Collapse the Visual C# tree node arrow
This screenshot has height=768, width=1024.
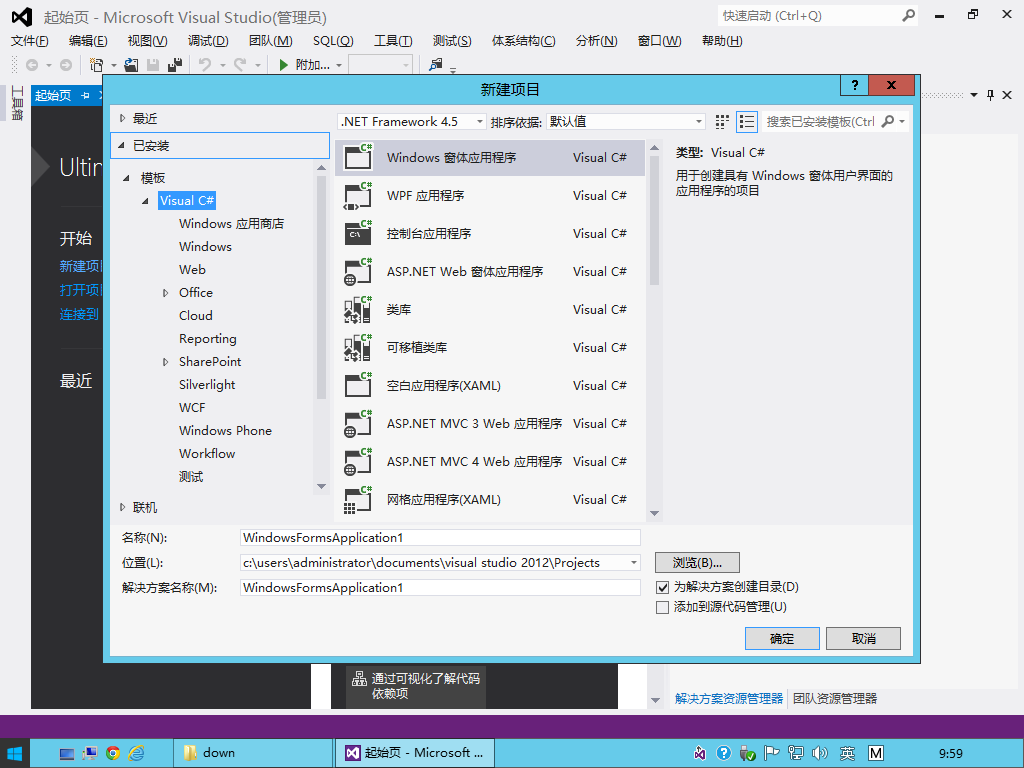click(146, 201)
